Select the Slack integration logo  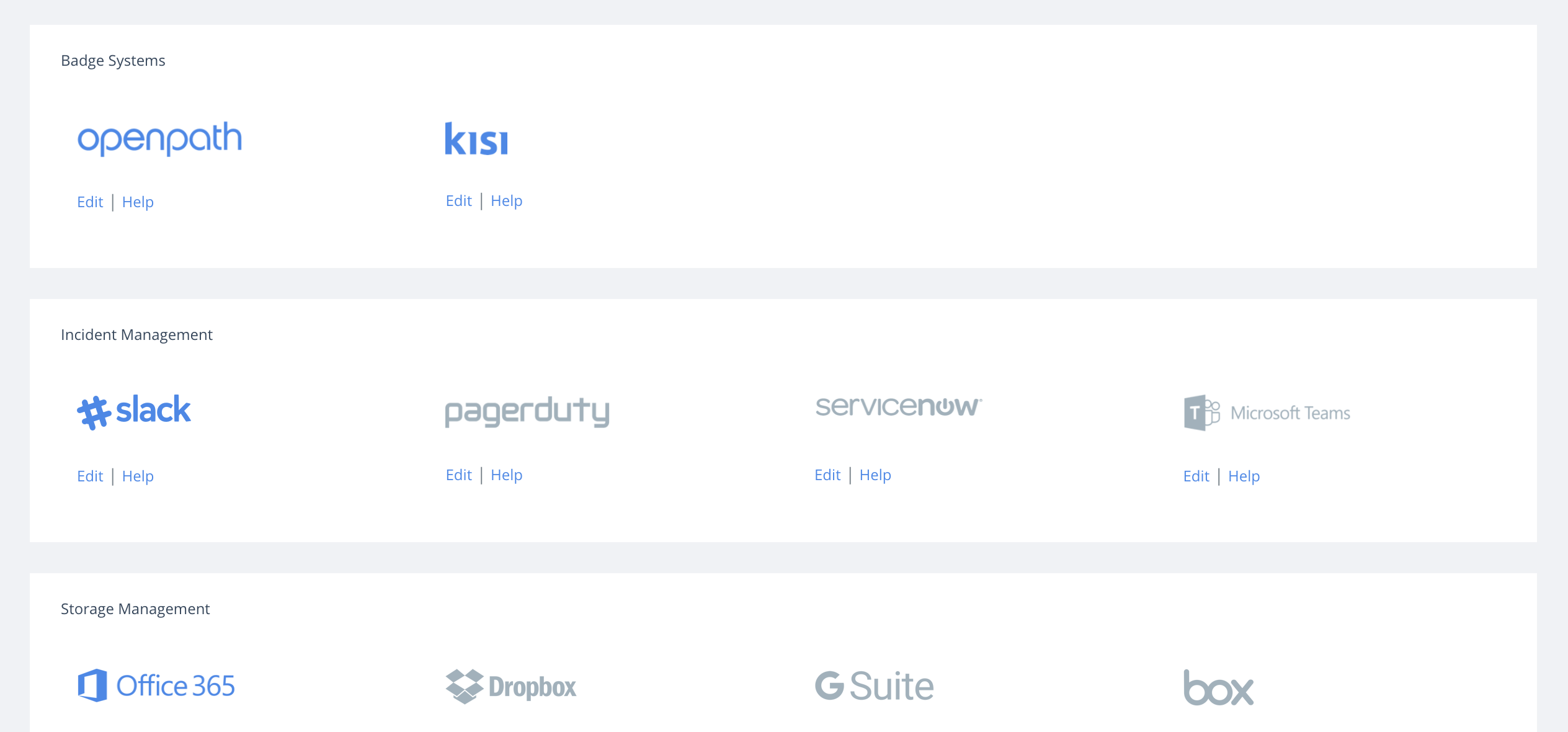[133, 412]
